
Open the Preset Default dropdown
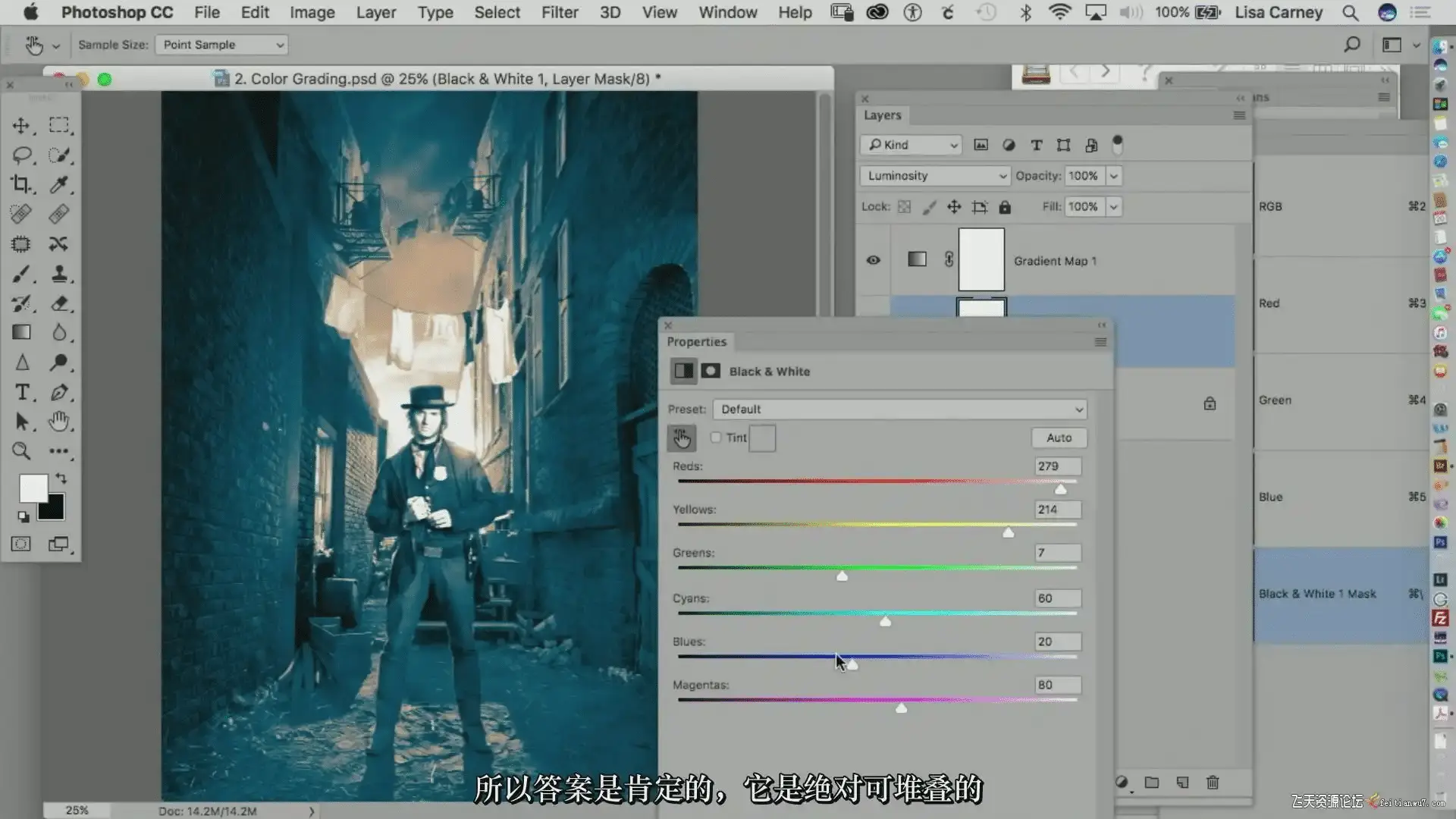[x=899, y=409]
